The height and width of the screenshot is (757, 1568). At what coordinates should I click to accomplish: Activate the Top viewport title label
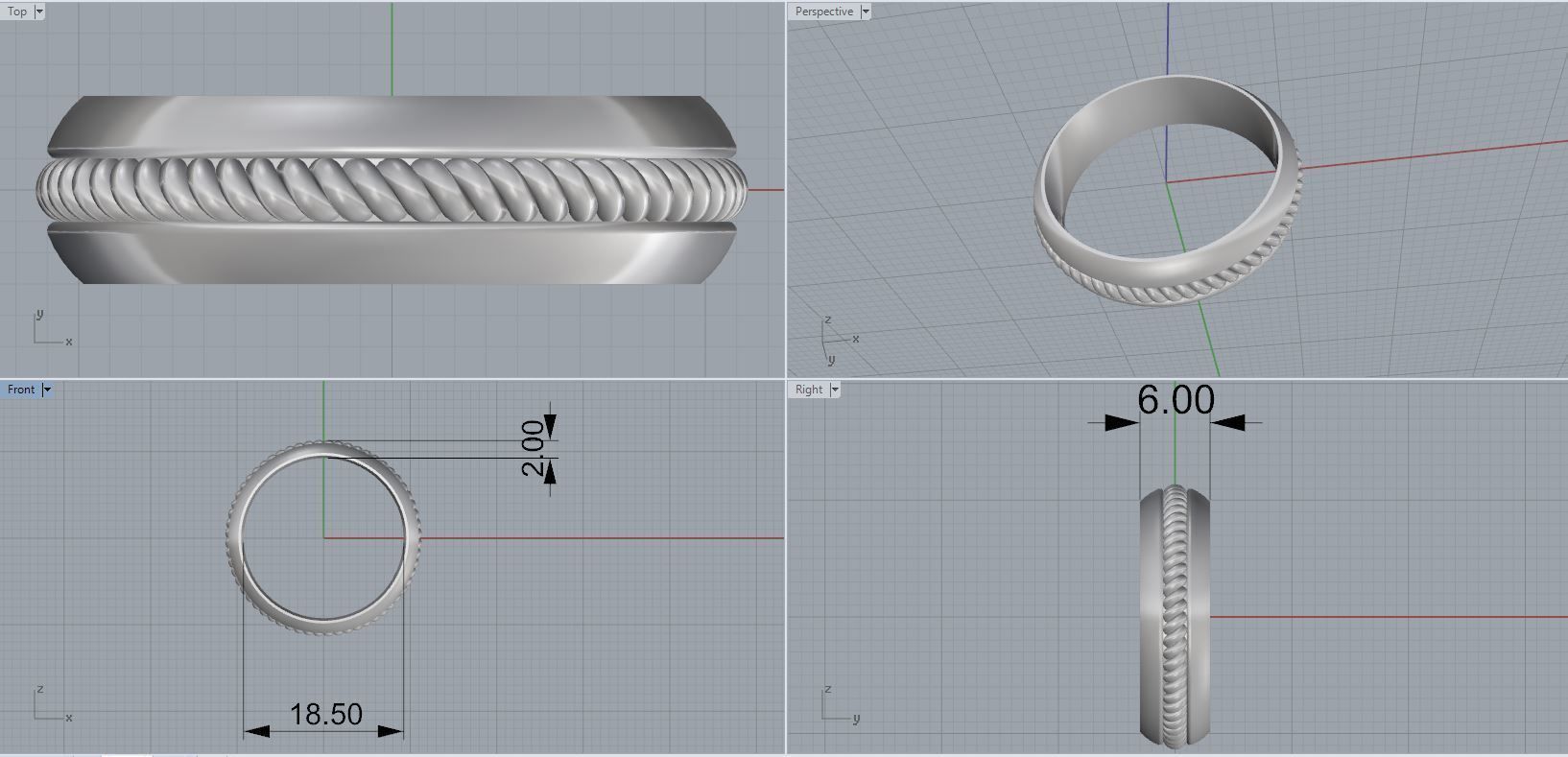tap(17, 12)
